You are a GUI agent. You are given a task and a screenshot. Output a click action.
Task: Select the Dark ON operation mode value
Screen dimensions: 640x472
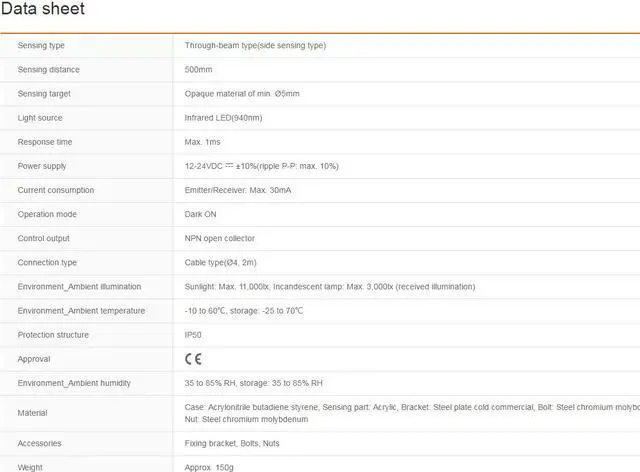point(201,214)
